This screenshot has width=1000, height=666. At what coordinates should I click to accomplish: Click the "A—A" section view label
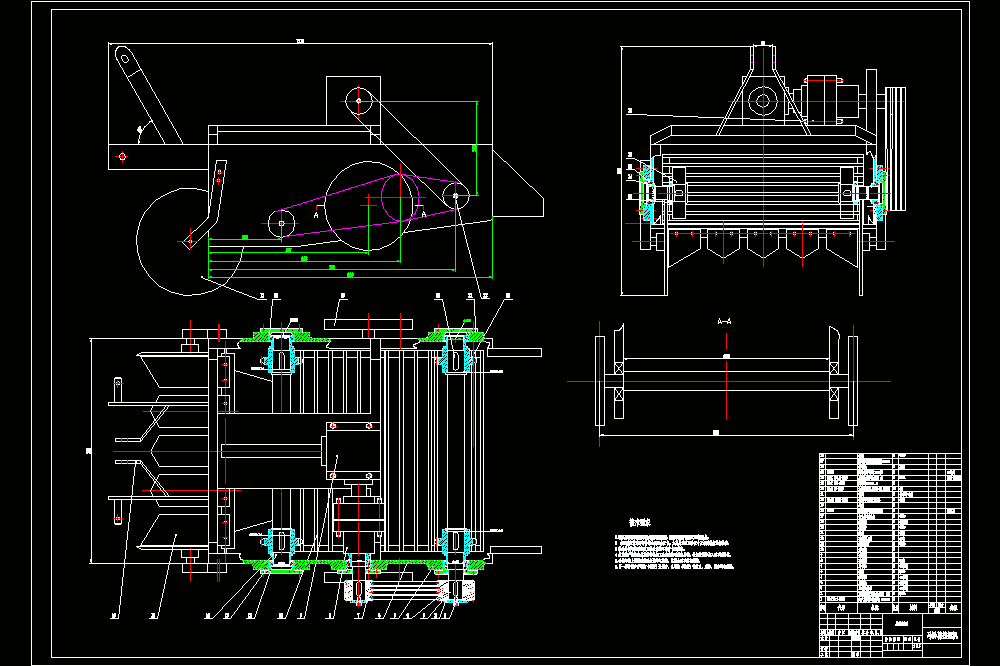coord(724,322)
